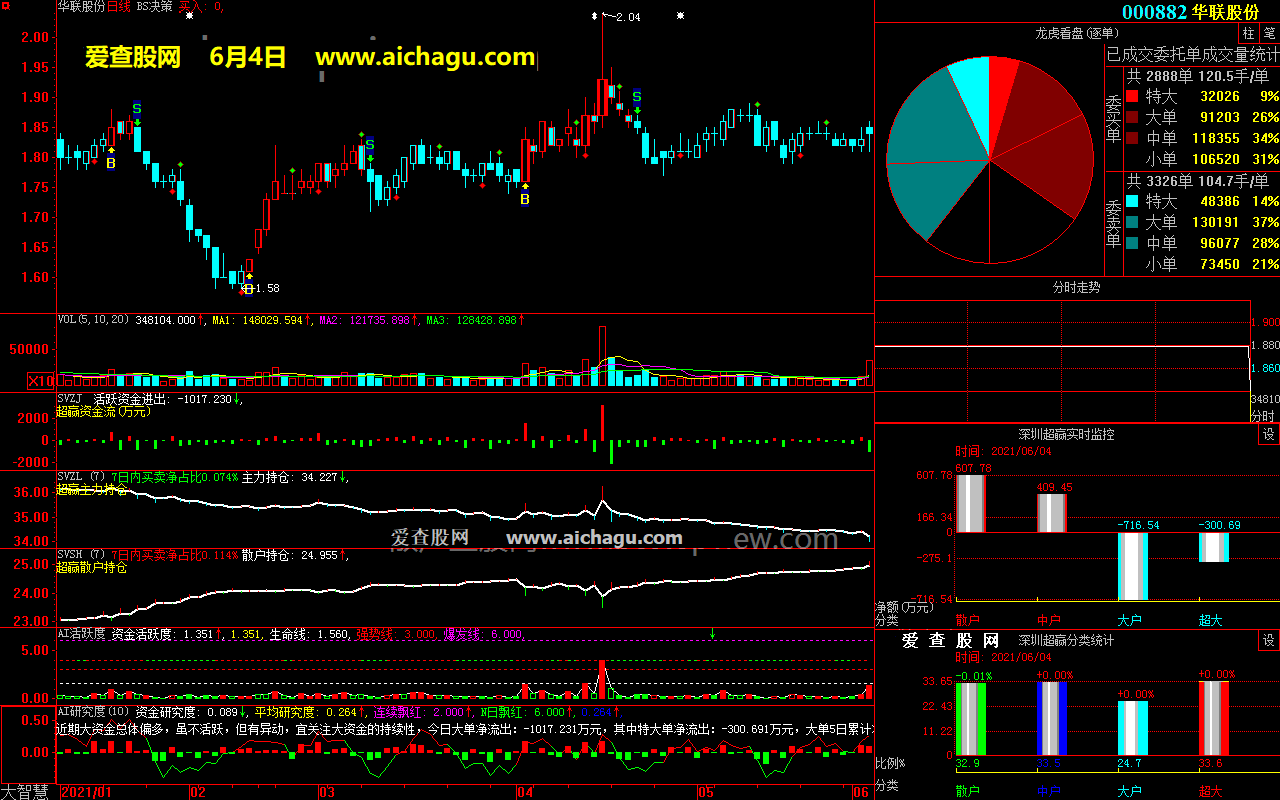Click the 共 3326单 104.7手/单 sell summary
The width and height of the screenshot is (1280, 800).
click(x=1198, y=181)
